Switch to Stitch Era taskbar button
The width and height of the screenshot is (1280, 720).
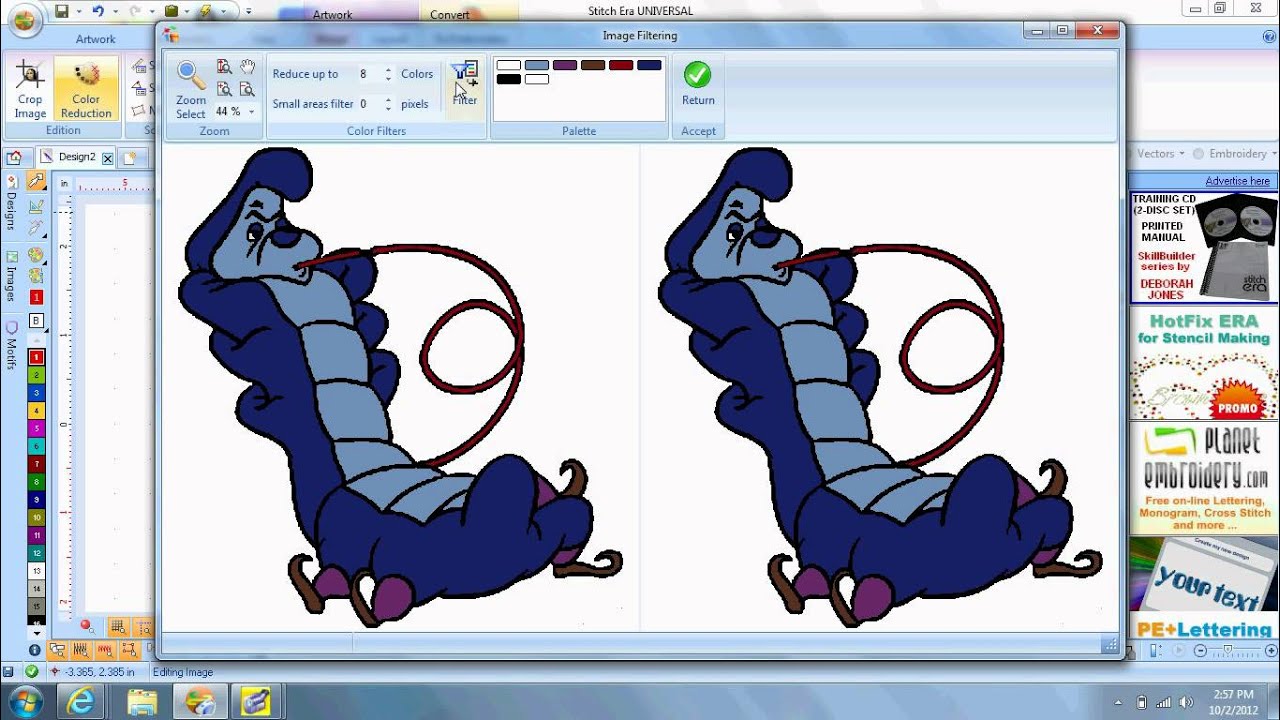pyautogui.click(x=199, y=700)
